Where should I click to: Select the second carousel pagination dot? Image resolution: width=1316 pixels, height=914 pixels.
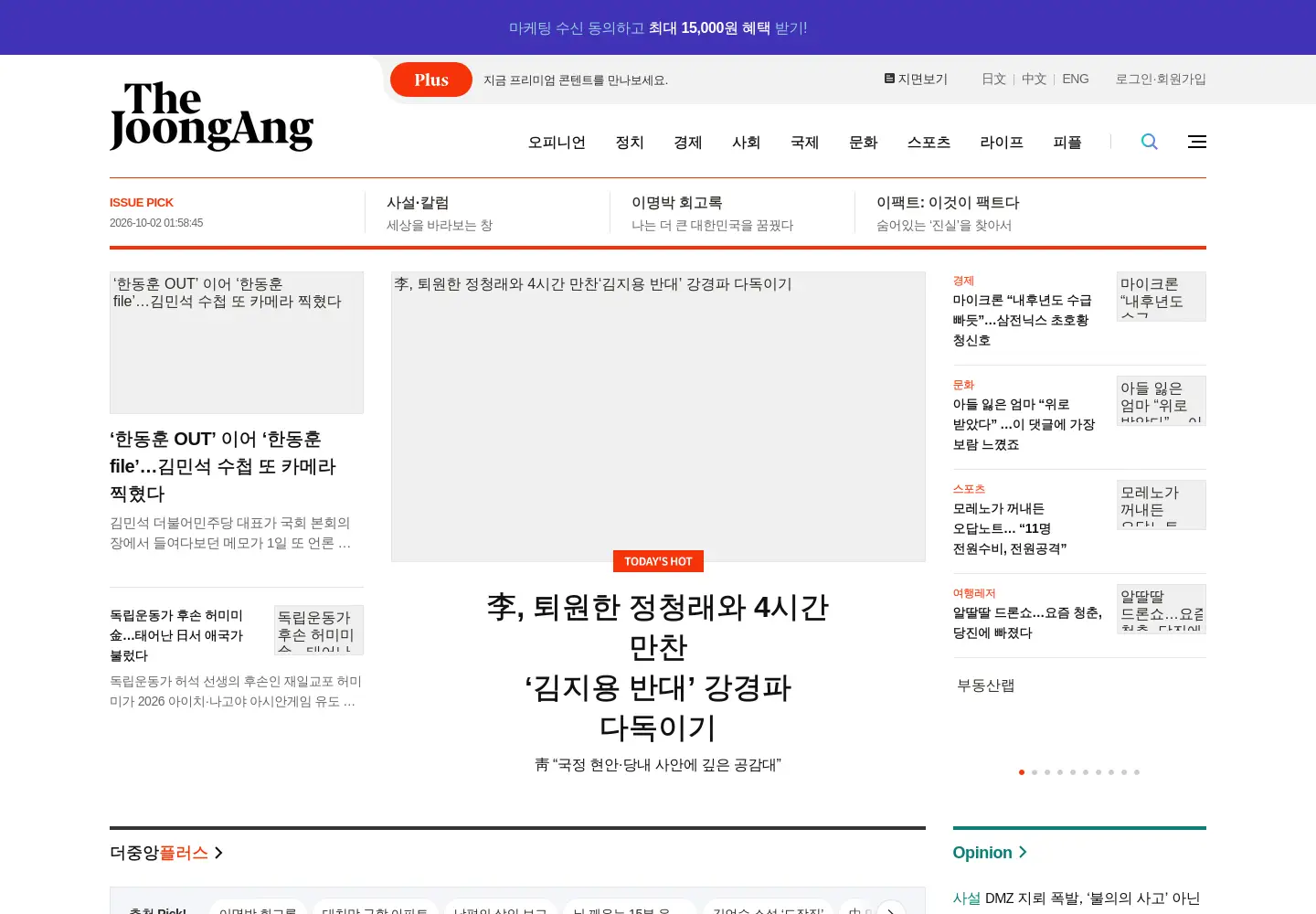(1035, 772)
